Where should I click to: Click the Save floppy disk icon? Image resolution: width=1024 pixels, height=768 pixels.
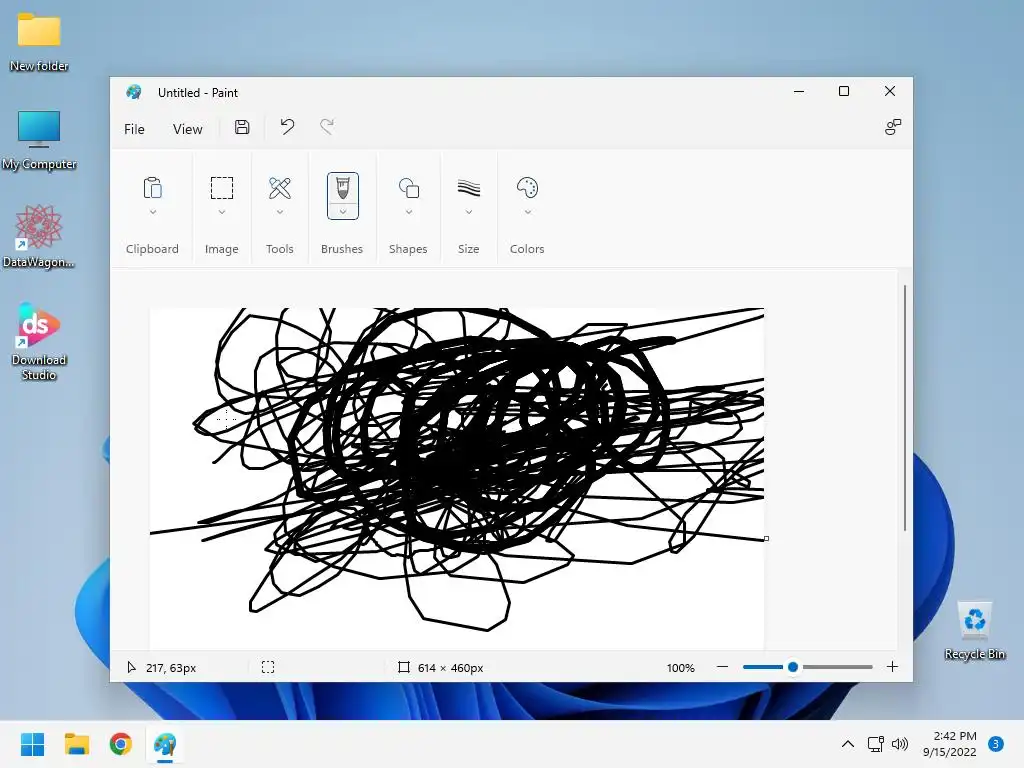[242, 127]
